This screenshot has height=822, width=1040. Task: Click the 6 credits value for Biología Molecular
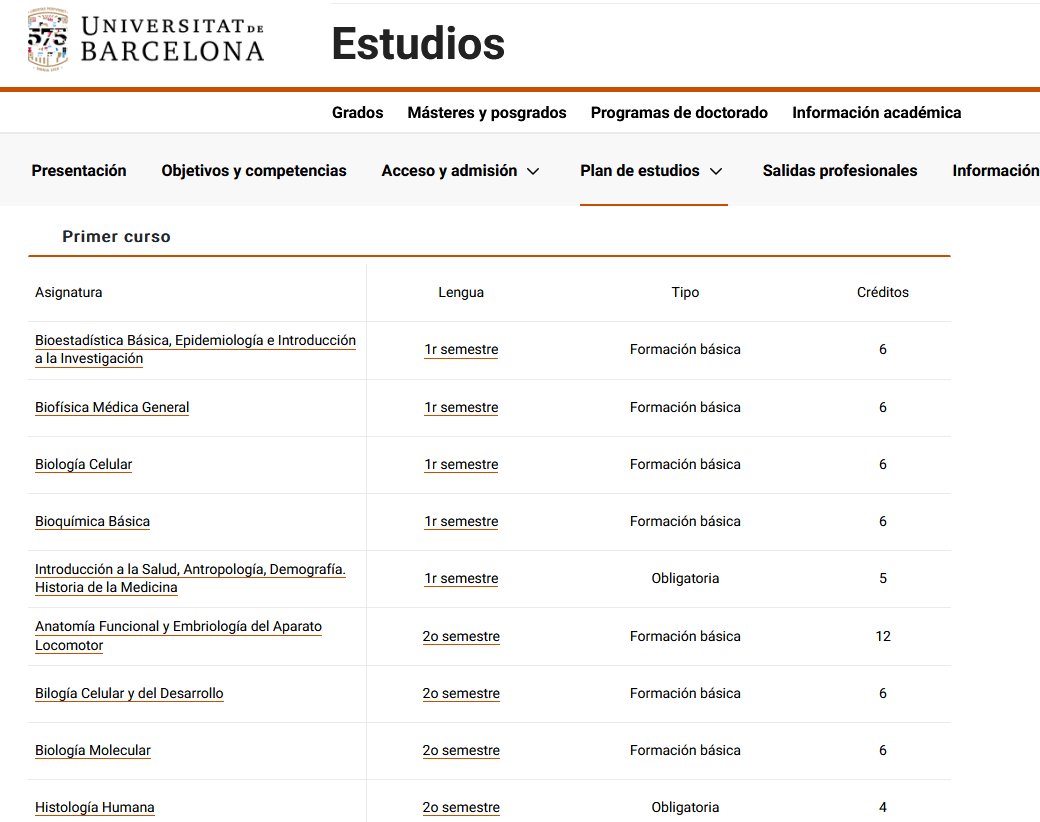click(x=883, y=750)
